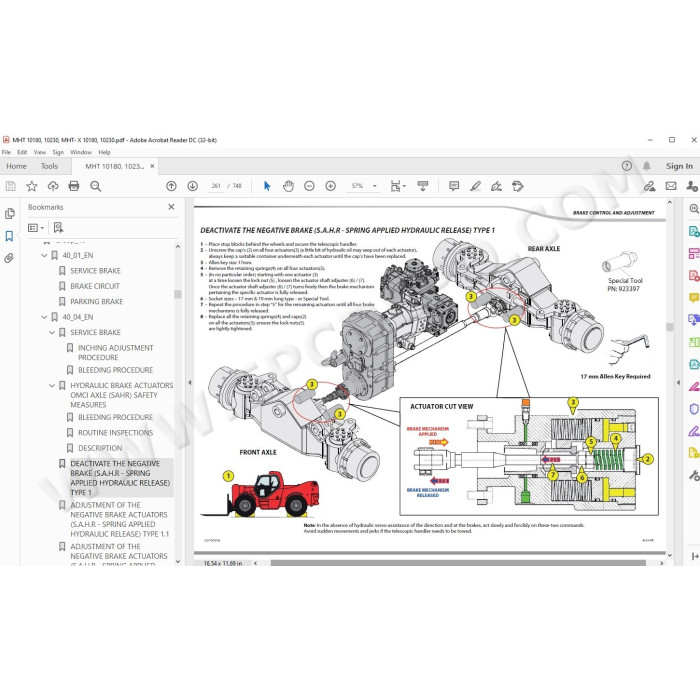Open More Tools wrench icon

pyautogui.click(x=694, y=475)
